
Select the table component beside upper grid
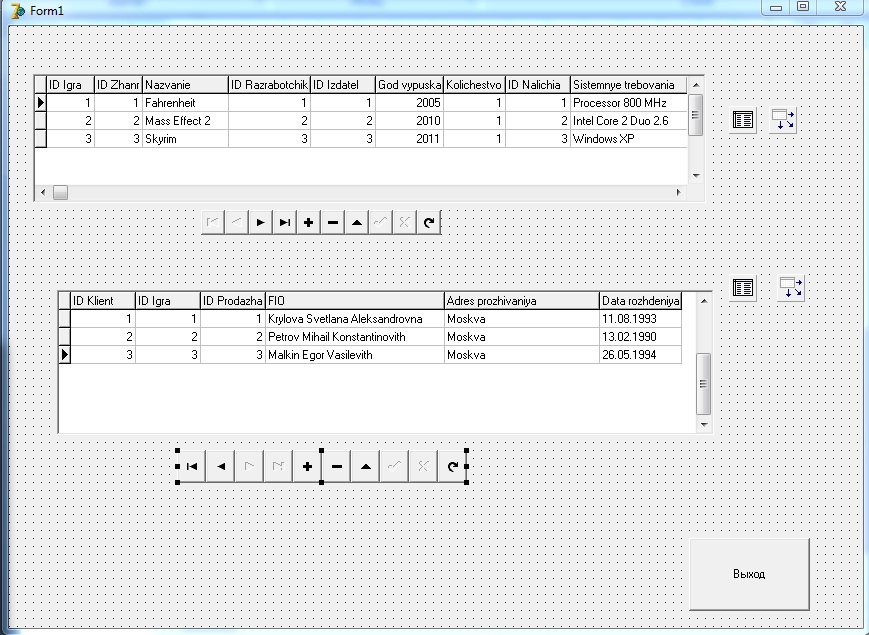pyautogui.click(x=743, y=120)
